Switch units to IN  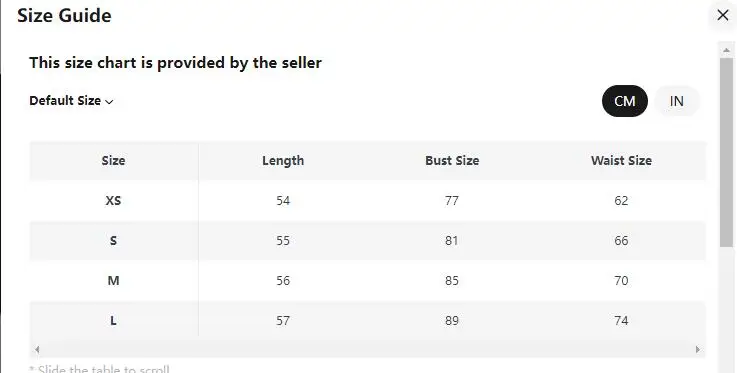coord(676,101)
